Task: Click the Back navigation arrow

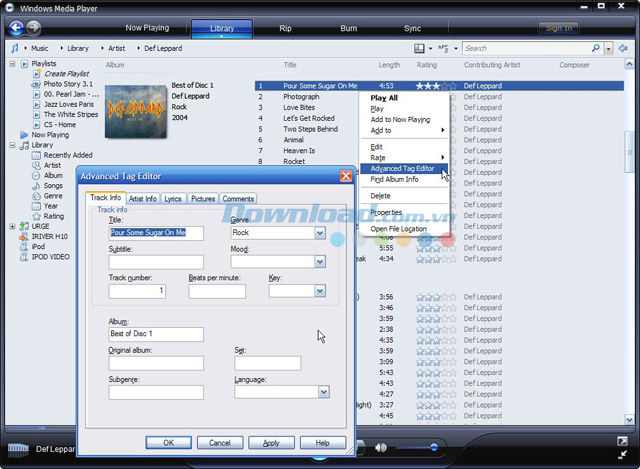Action: coord(16,28)
